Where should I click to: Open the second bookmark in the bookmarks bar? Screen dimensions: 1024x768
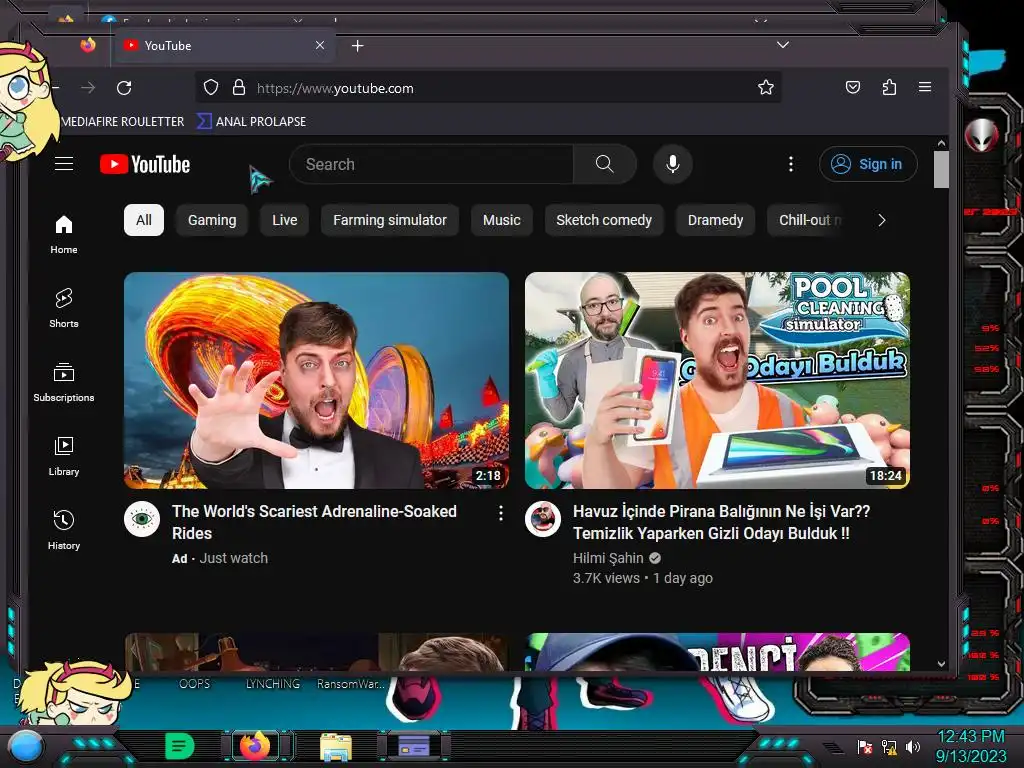pyautogui.click(x=252, y=121)
